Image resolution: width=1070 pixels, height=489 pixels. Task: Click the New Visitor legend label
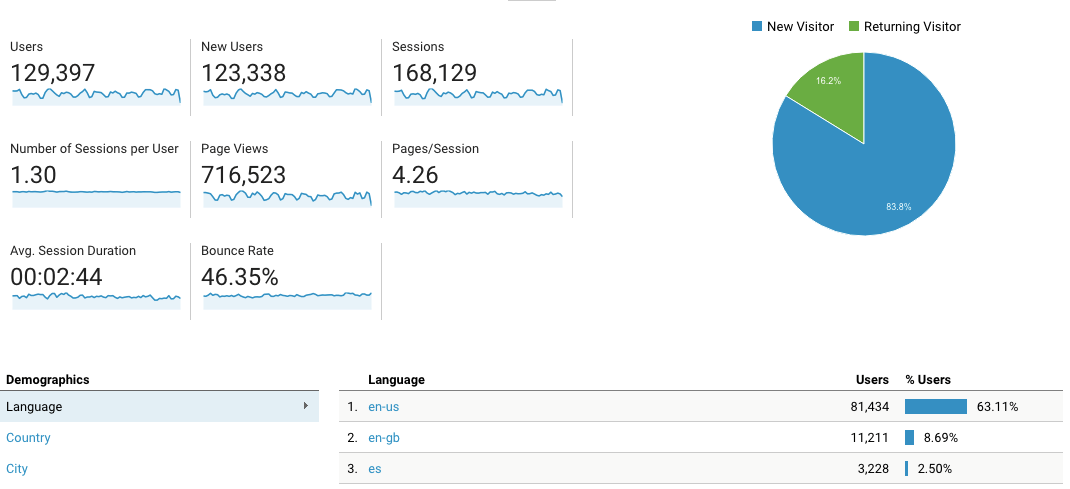[800, 27]
